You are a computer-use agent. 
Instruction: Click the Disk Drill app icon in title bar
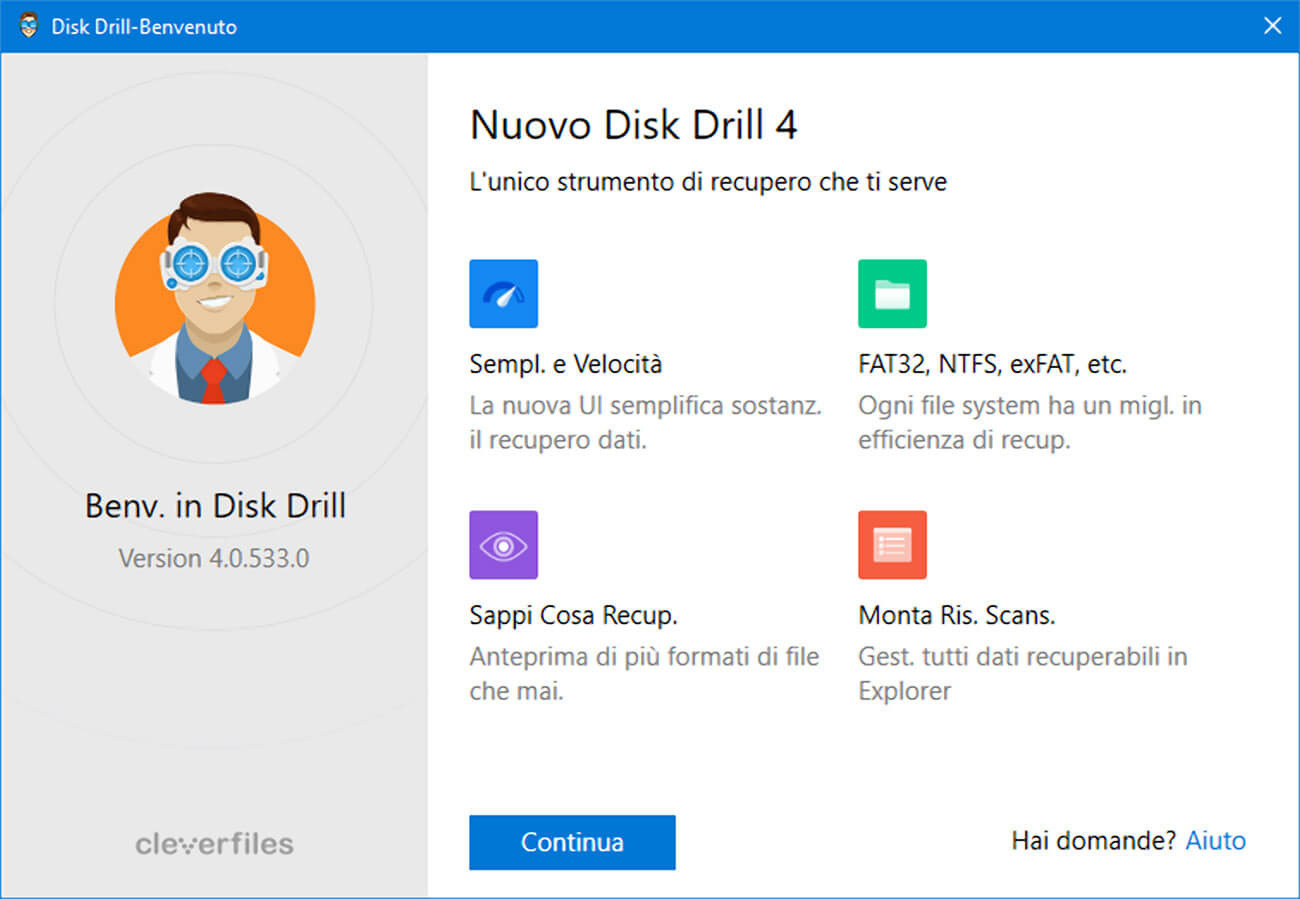click(x=28, y=26)
